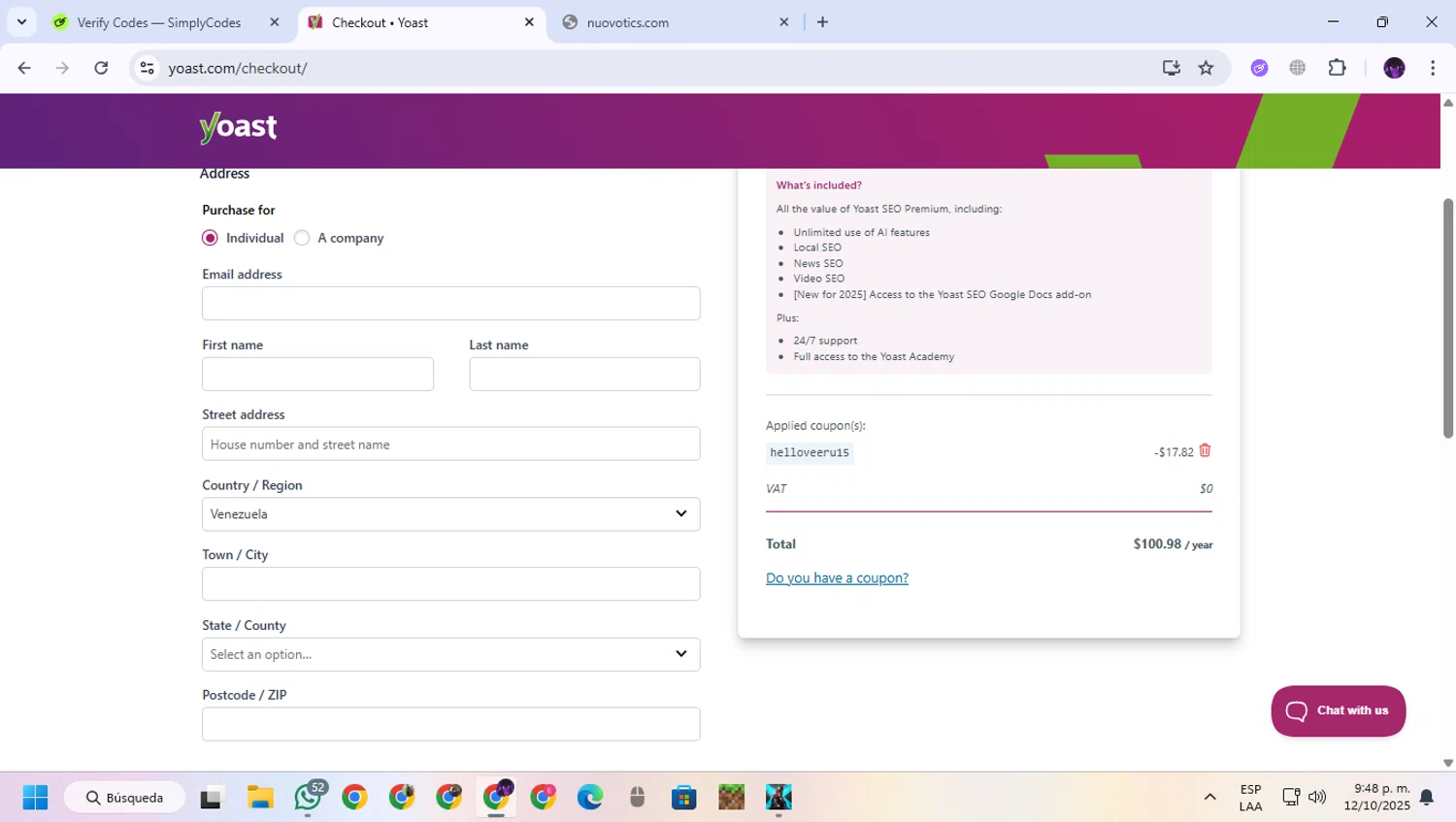
Task: Open Microsoft Edge from the taskbar
Action: pos(590,798)
